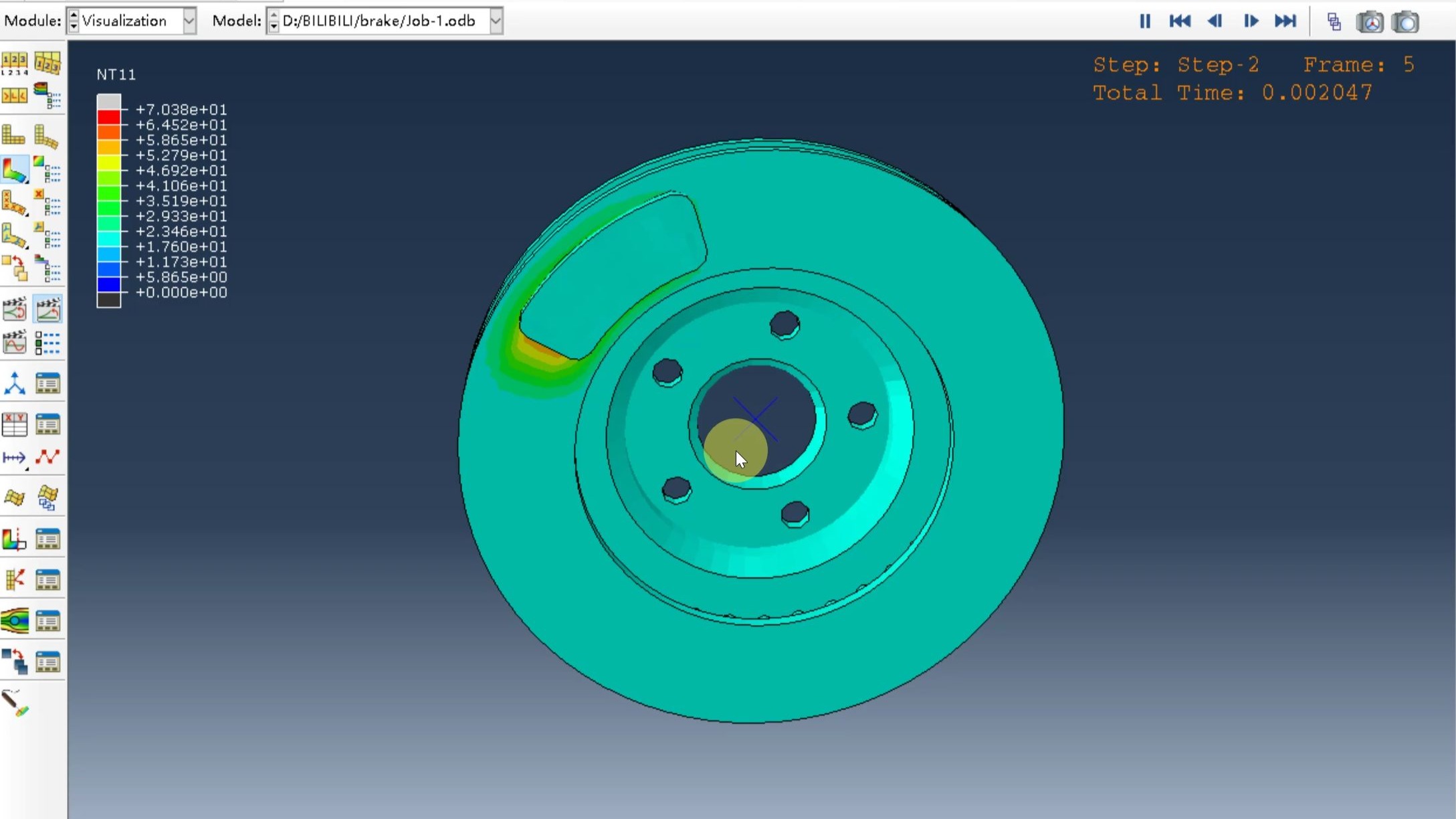Screen dimensions: 1456x819
Task: Jump to last frame
Action: click(1285, 21)
